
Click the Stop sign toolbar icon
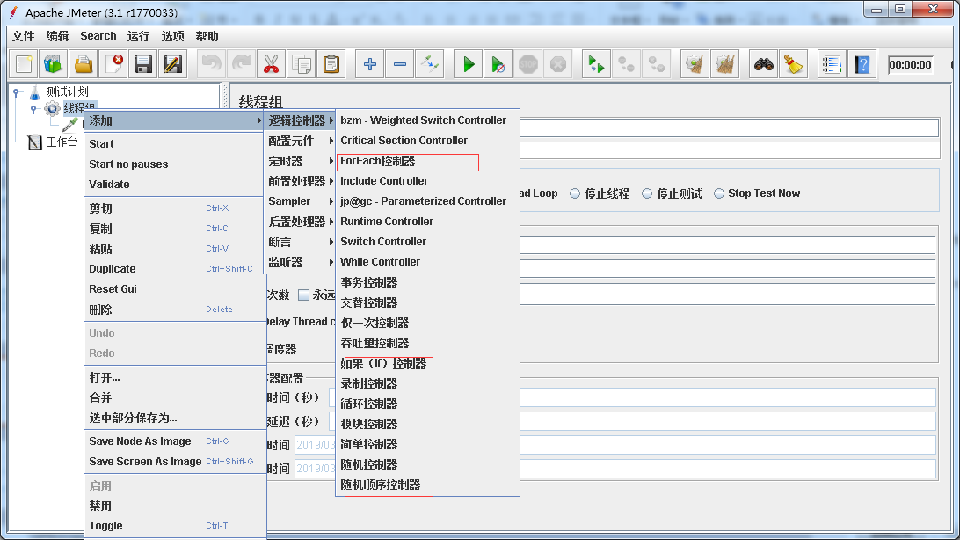pyautogui.click(x=528, y=64)
